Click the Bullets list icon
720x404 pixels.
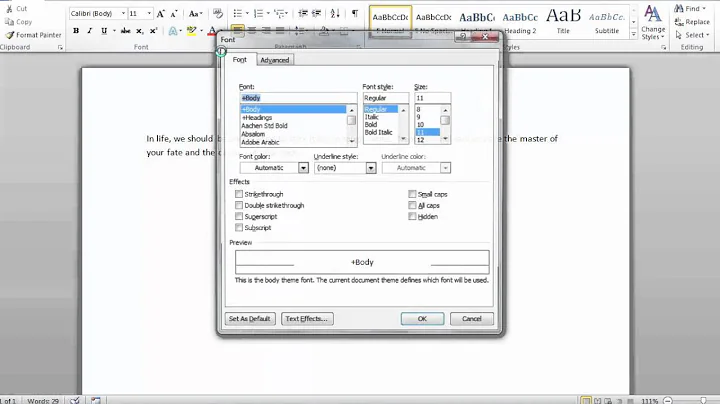(237, 13)
